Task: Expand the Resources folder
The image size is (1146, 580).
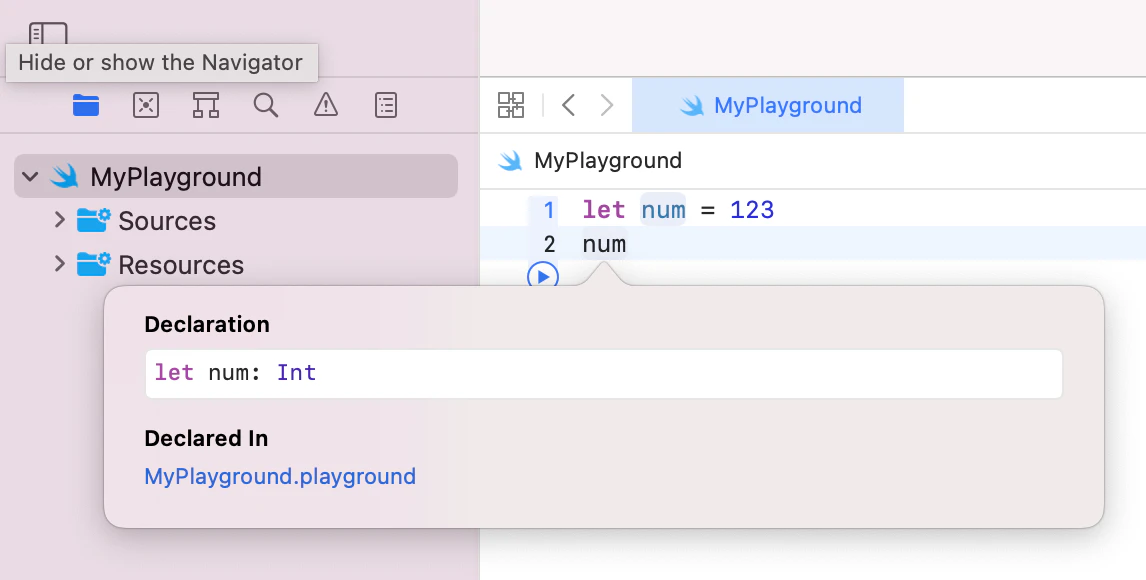Action: 60,263
